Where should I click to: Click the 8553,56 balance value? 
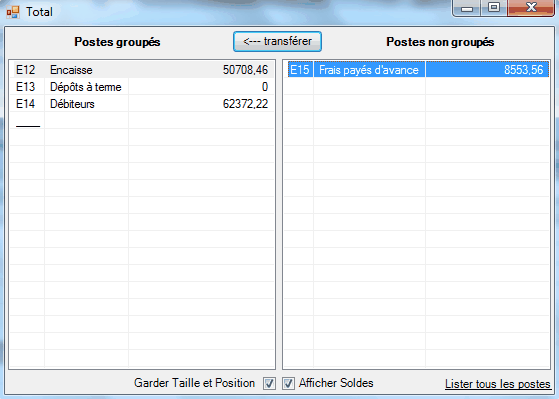pos(523,70)
